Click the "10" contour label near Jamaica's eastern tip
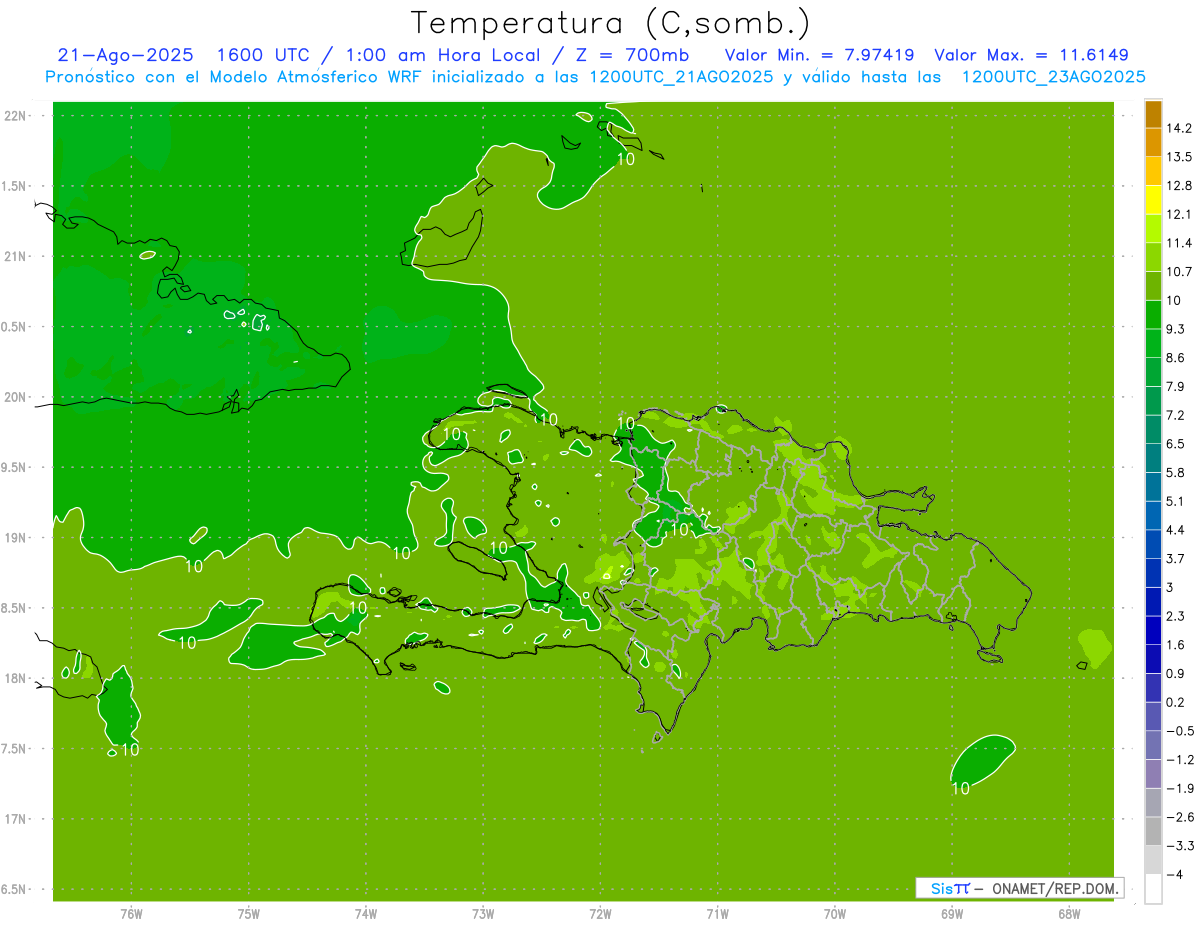 [x=129, y=750]
